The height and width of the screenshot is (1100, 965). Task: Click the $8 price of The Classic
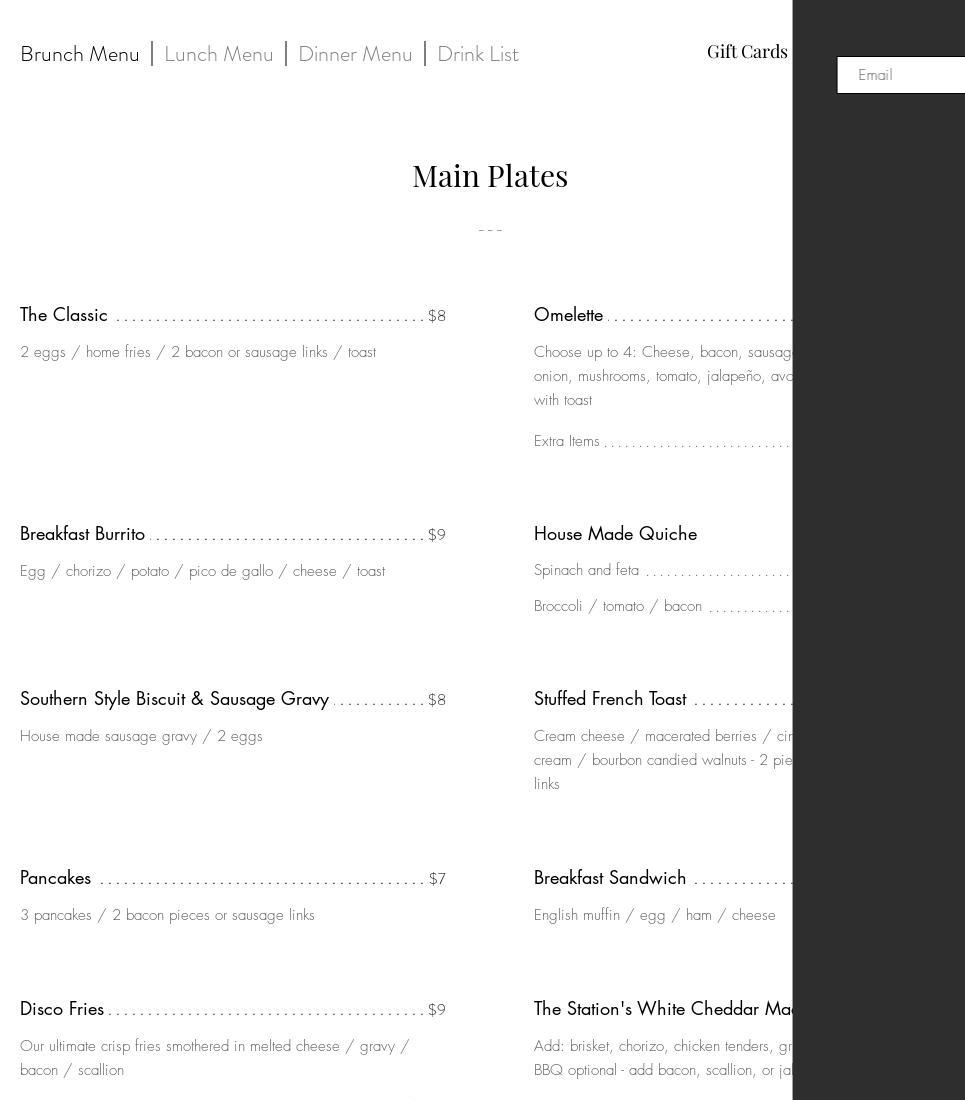click(x=437, y=316)
